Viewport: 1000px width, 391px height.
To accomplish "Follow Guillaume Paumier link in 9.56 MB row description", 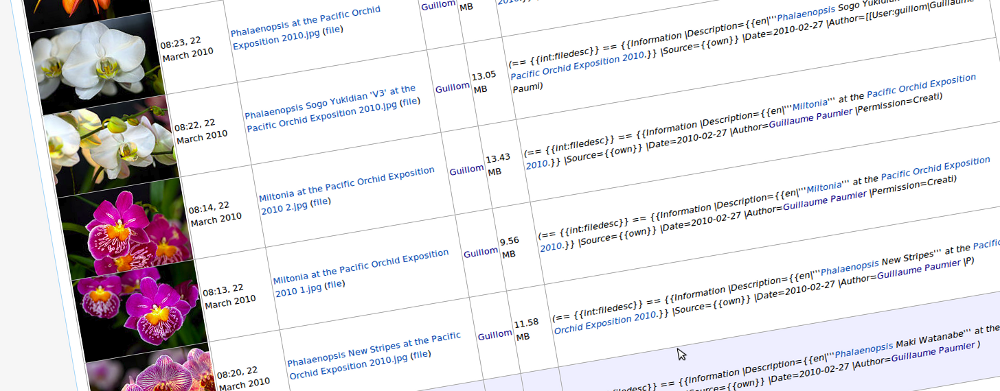I will (825, 201).
